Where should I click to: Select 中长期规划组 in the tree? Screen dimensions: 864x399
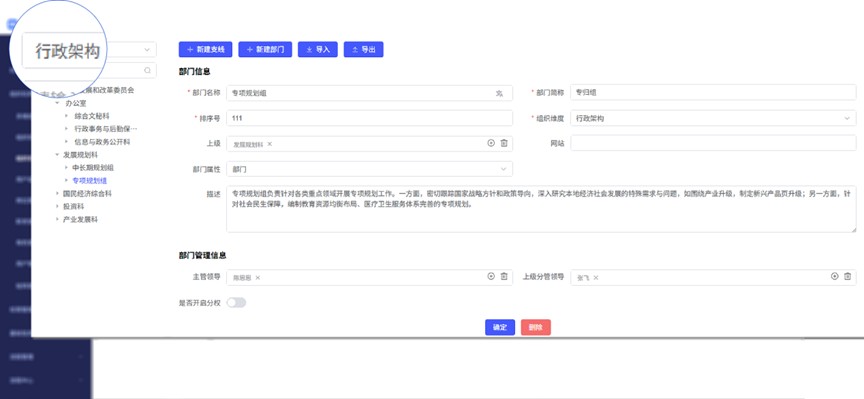pyautogui.click(x=93, y=168)
